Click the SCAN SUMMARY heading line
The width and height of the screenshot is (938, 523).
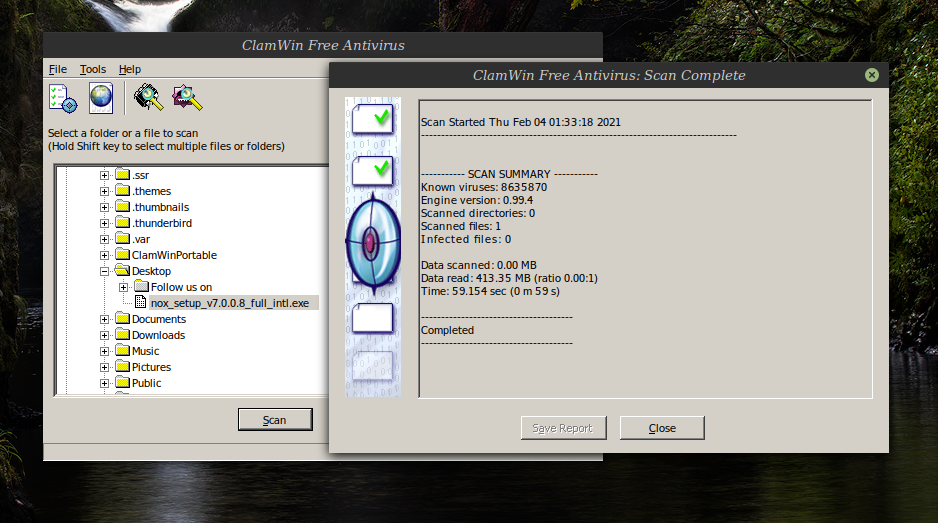click(509, 174)
